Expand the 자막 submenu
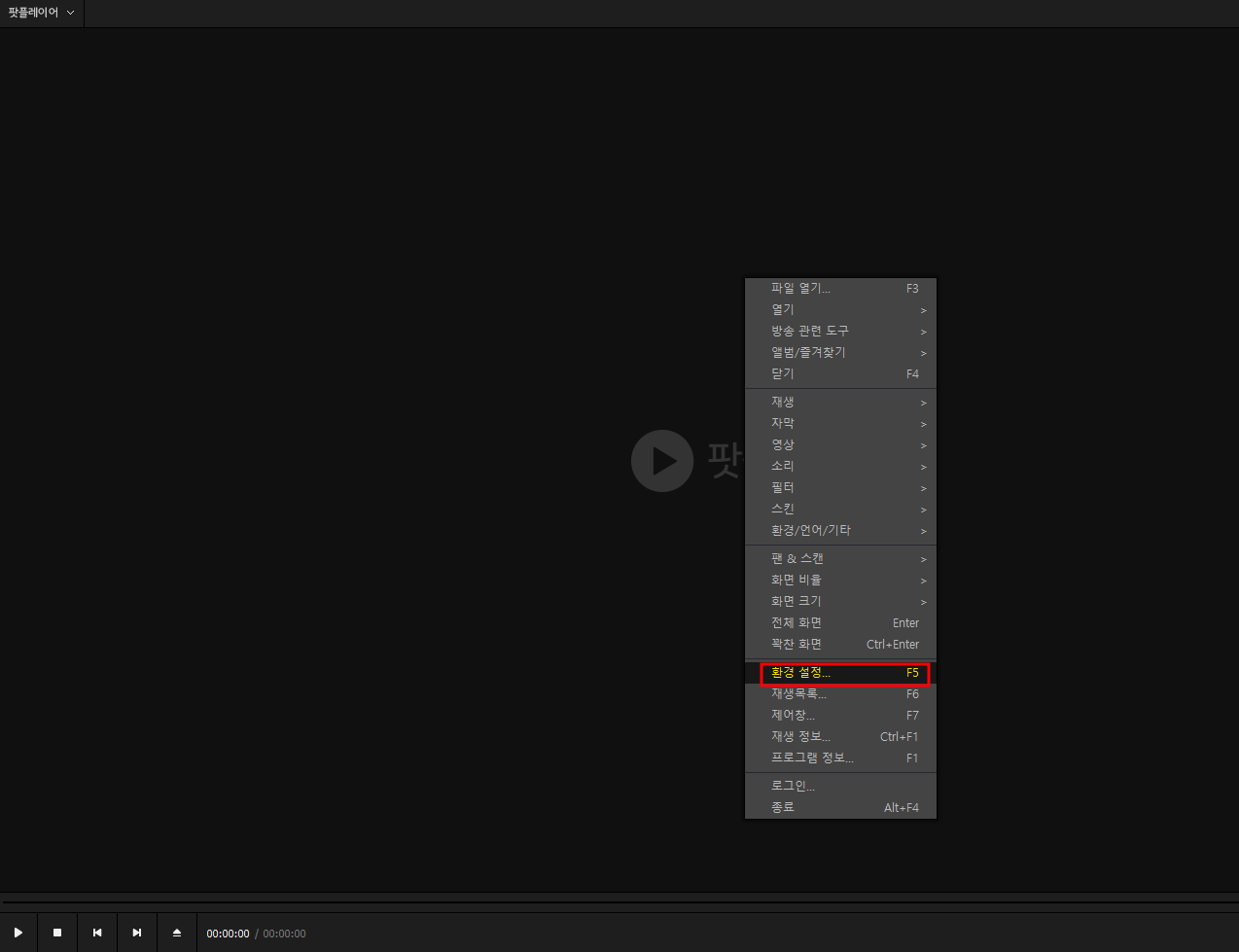Screen dimensions: 1239x952 (x=840, y=424)
